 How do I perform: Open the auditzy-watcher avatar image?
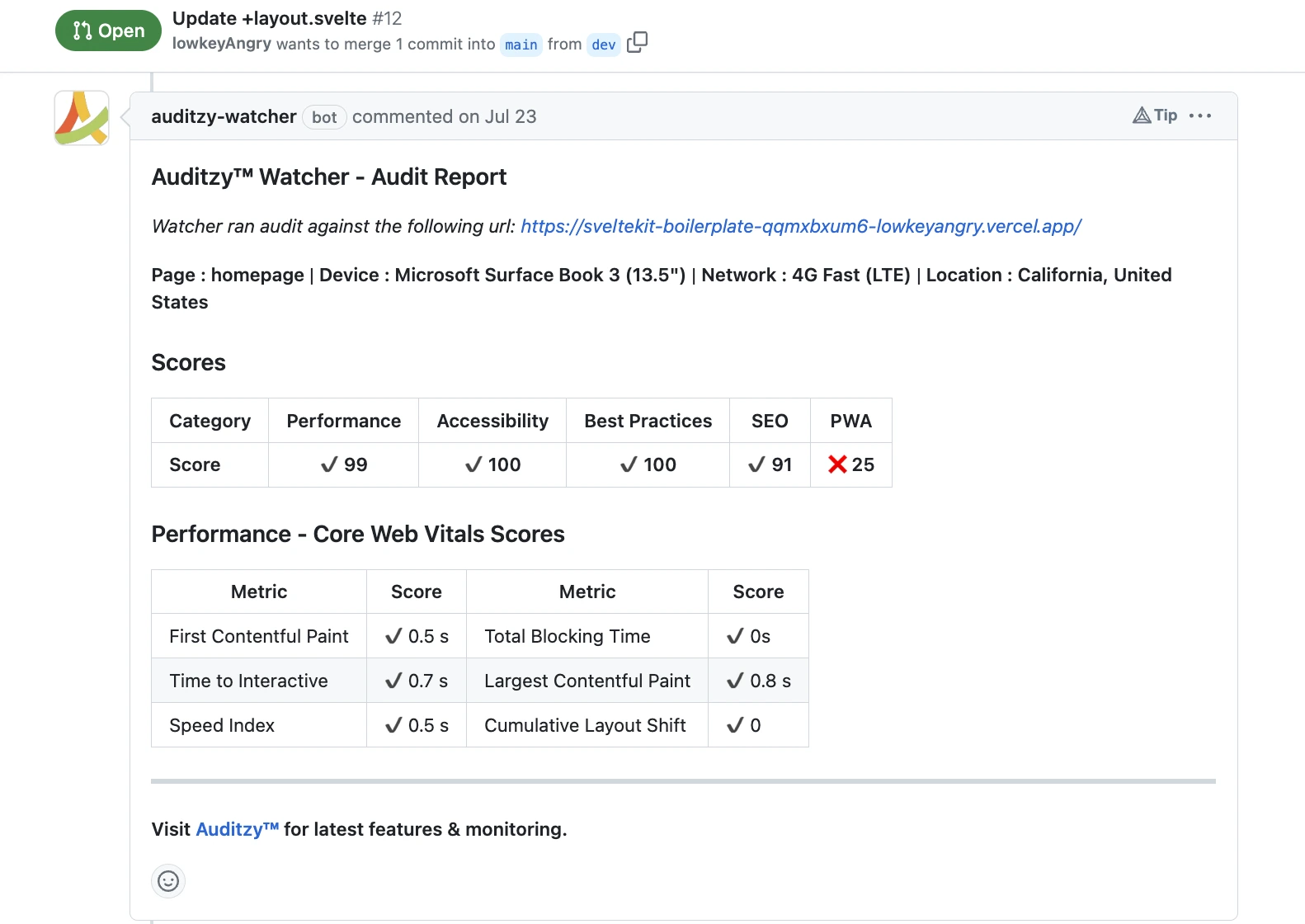coord(82,118)
